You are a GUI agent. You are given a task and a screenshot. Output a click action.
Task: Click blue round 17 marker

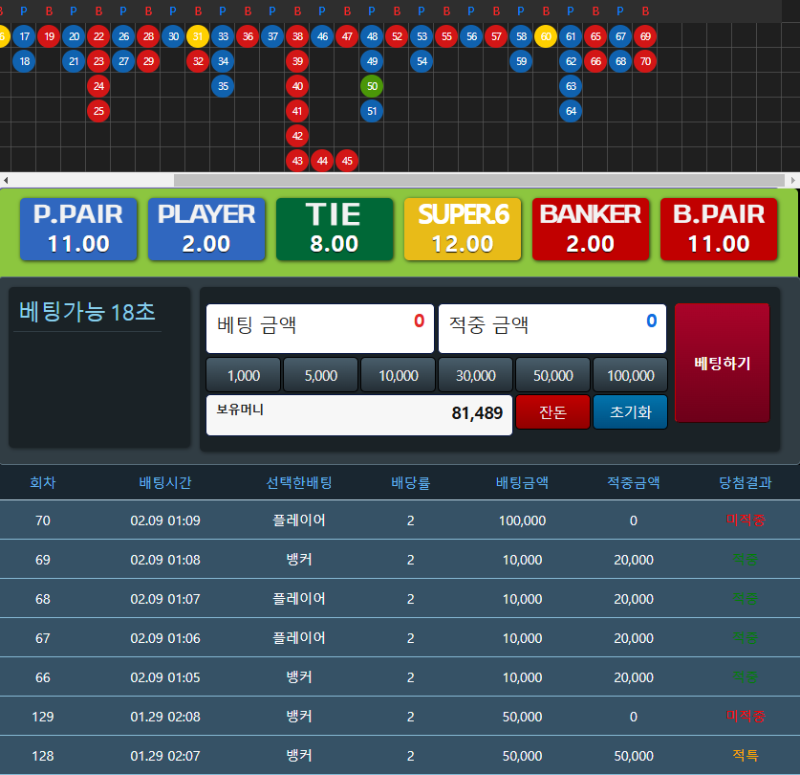click(24, 36)
